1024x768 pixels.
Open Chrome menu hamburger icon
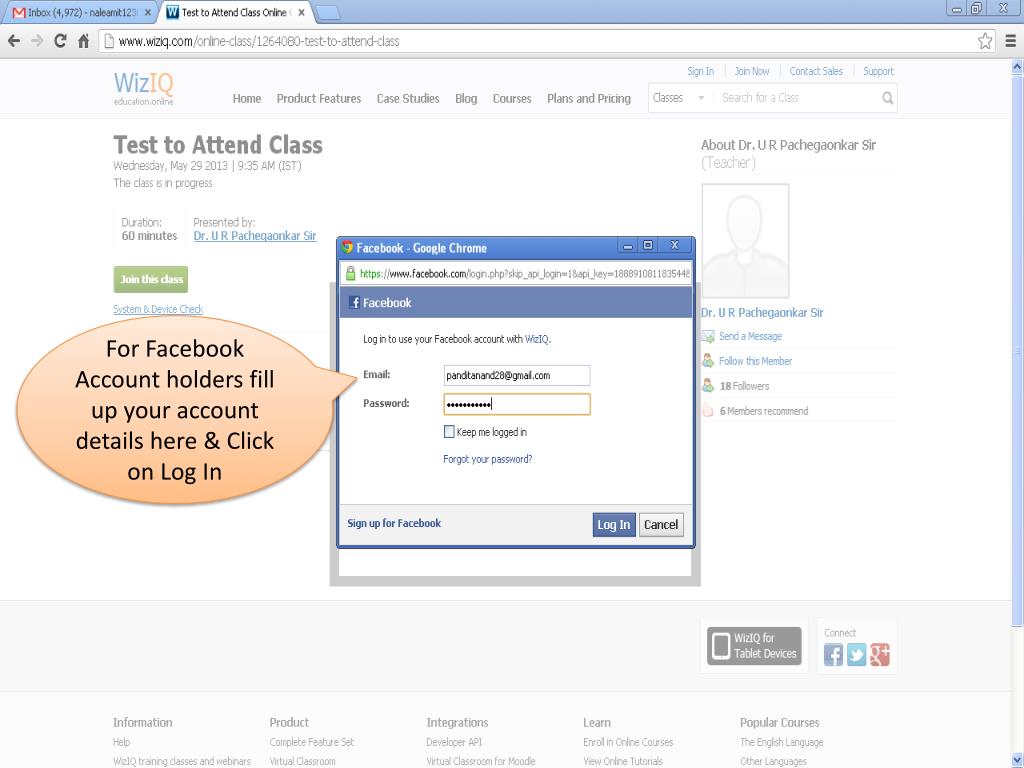click(x=1010, y=41)
